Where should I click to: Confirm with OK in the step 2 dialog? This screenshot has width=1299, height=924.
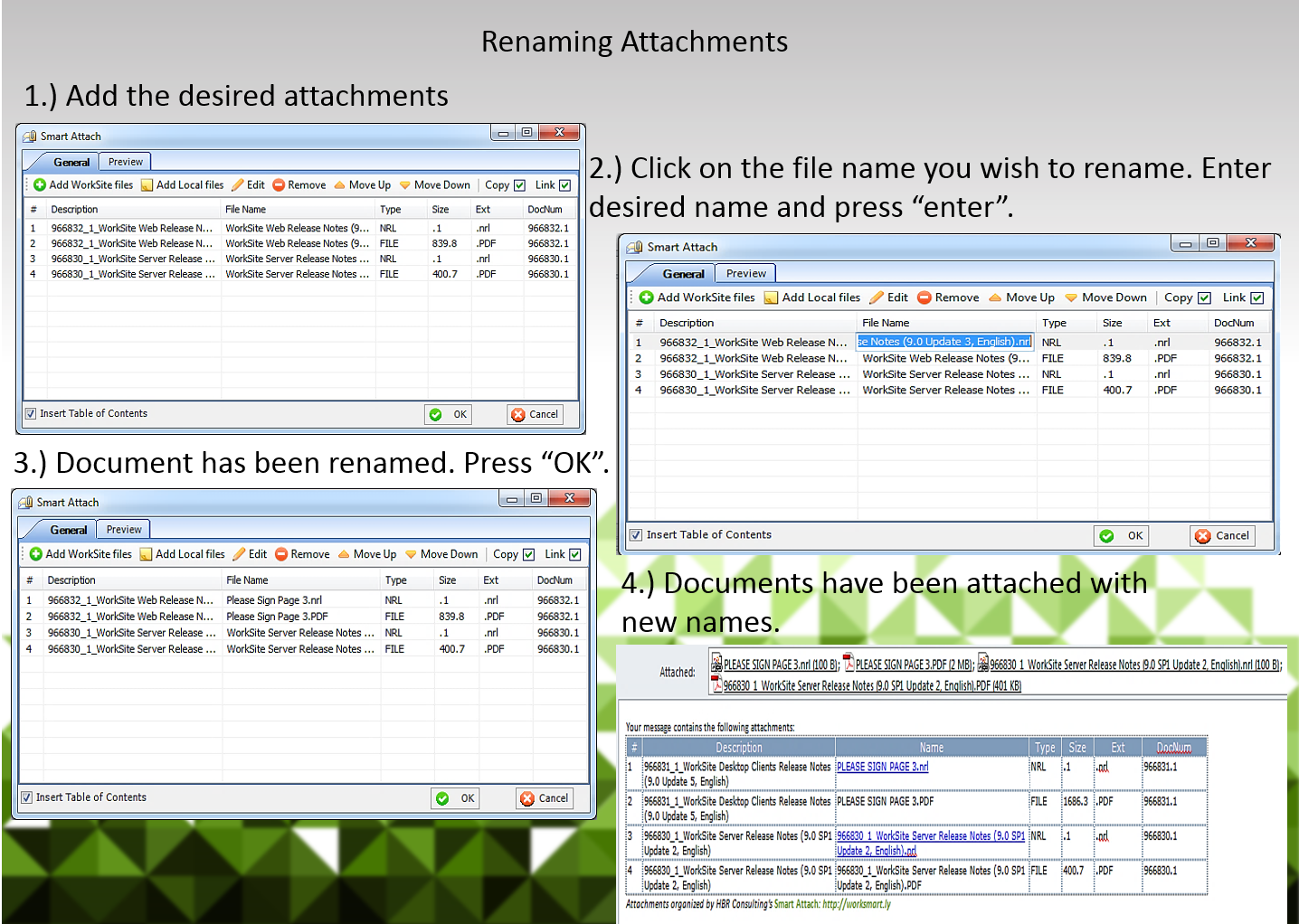coord(1122,535)
